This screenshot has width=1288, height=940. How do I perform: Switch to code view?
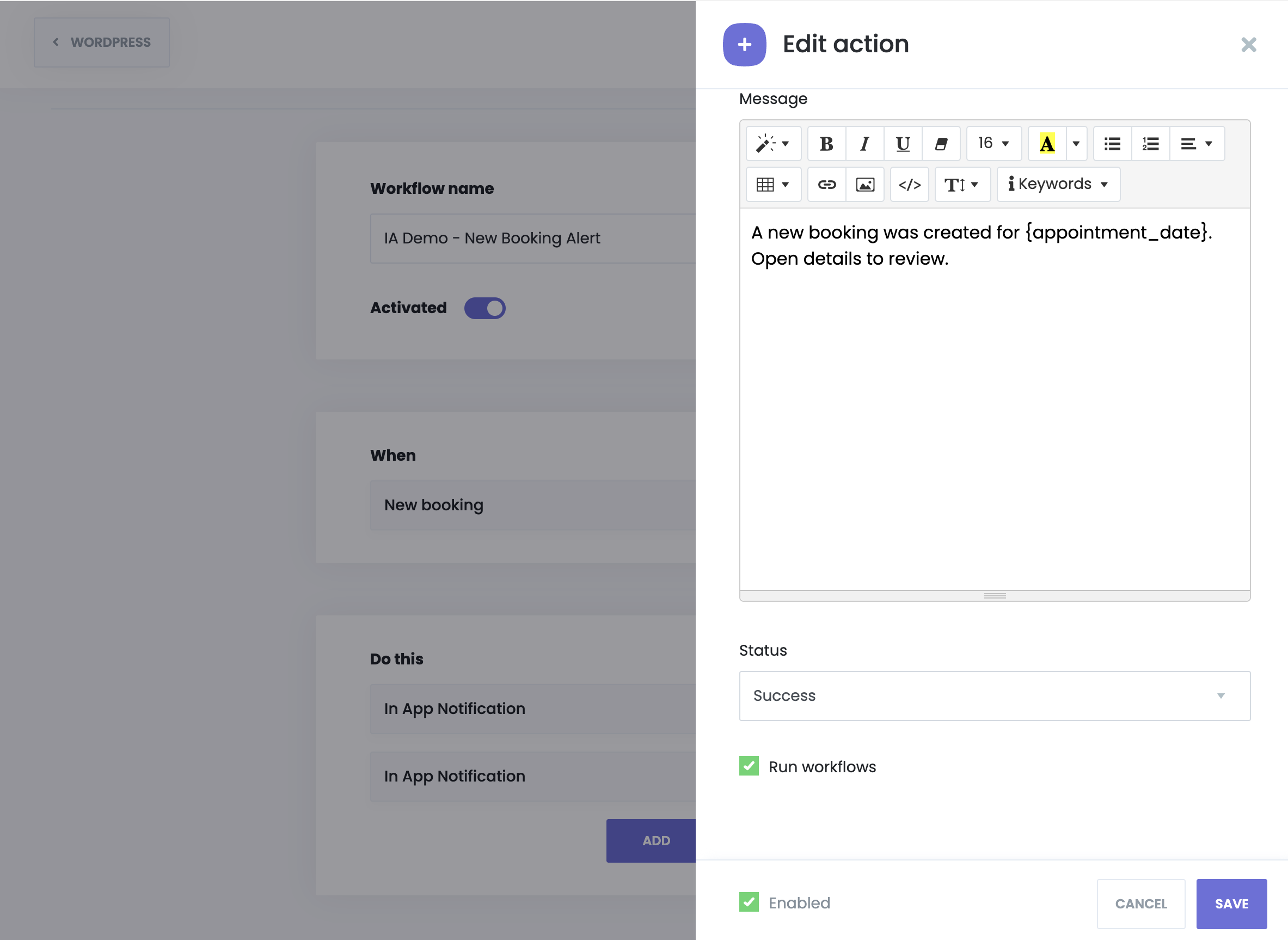pos(909,185)
